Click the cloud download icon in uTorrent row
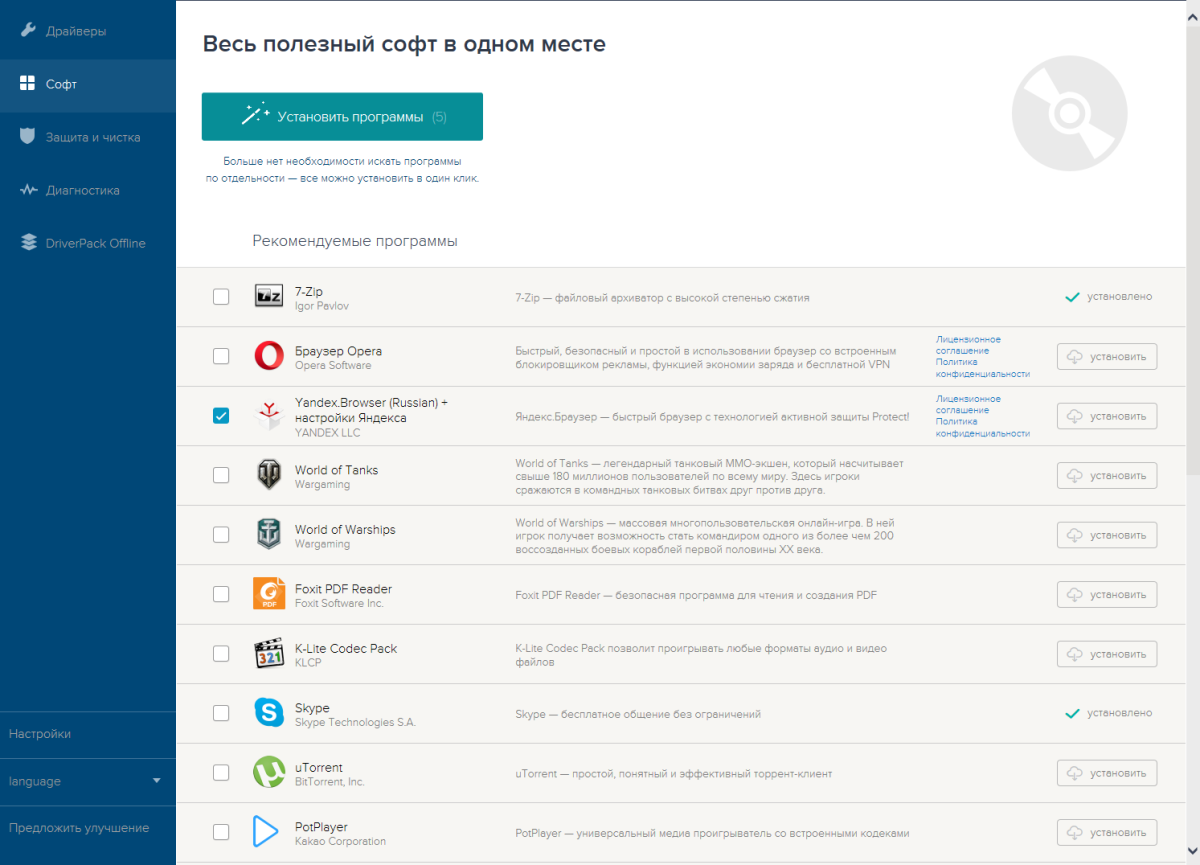Viewport: 1200px width, 865px height. click(1075, 773)
